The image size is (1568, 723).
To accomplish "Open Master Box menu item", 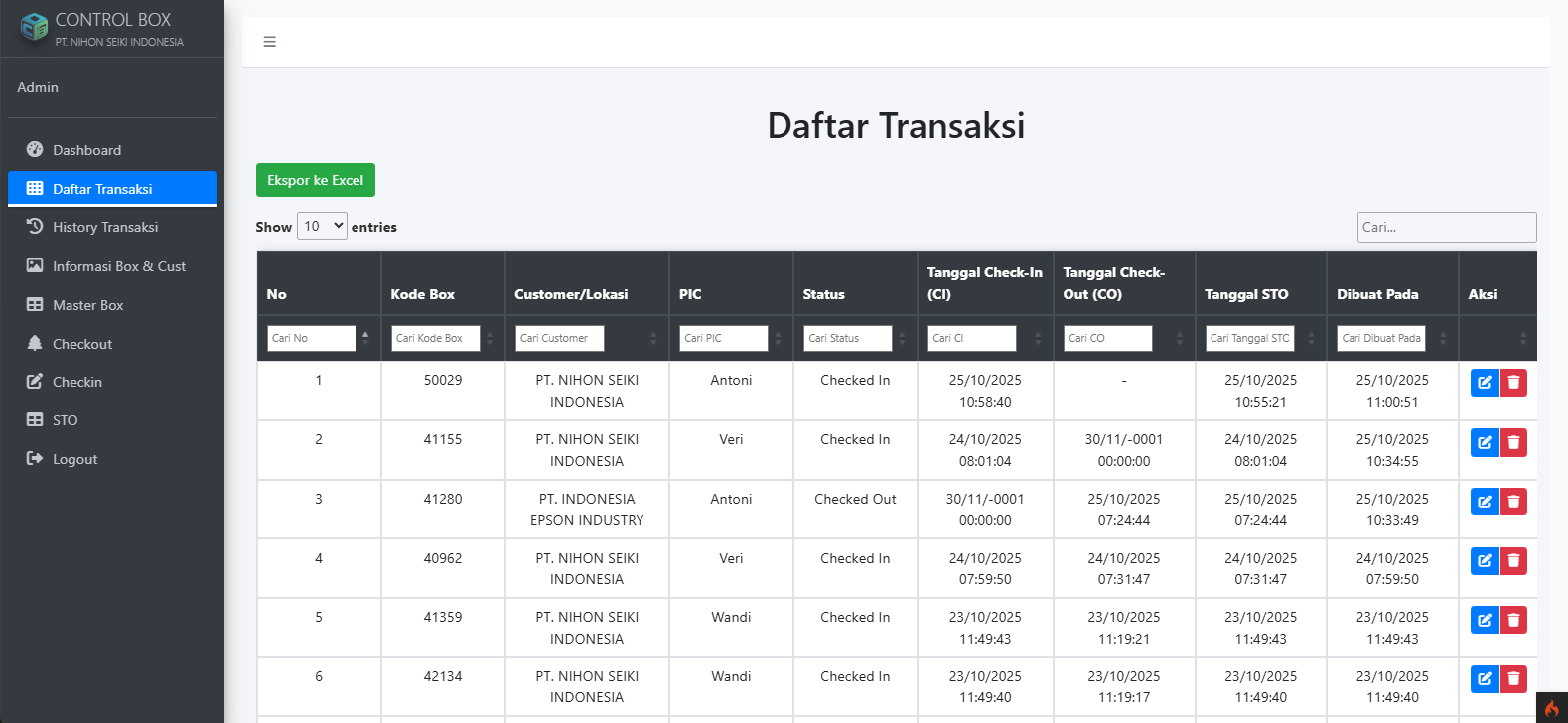I will [x=112, y=305].
